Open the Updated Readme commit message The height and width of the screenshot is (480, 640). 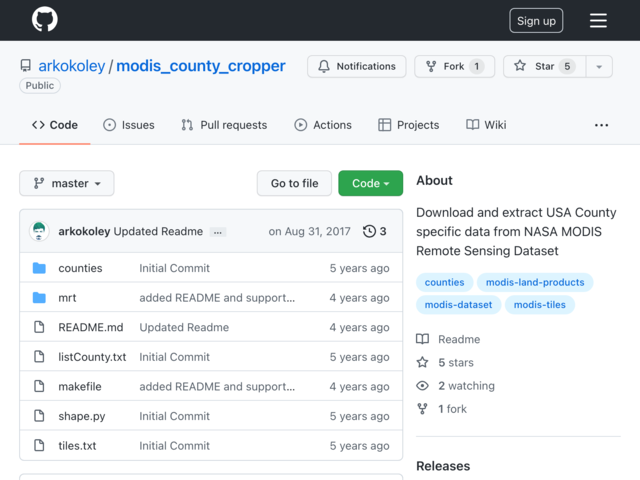click(x=158, y=231)
